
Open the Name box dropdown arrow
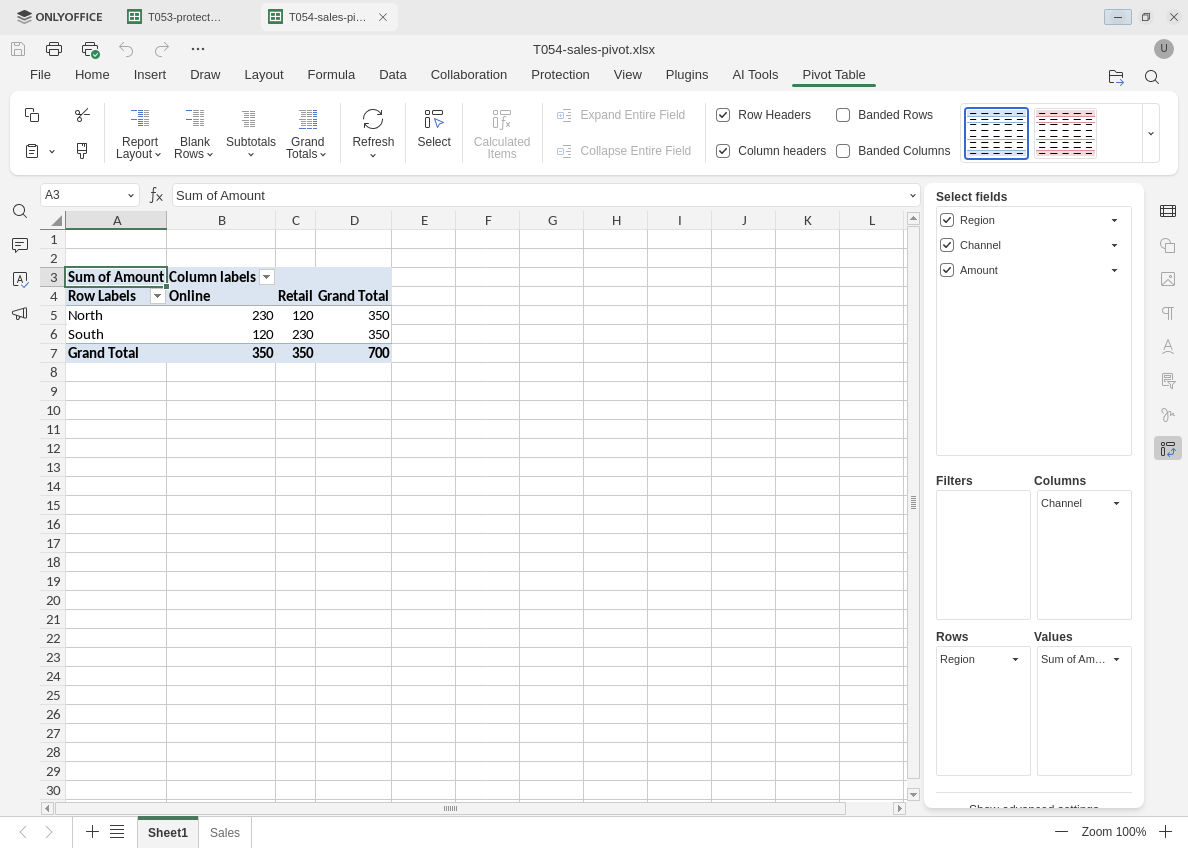(x=130, y=196)
